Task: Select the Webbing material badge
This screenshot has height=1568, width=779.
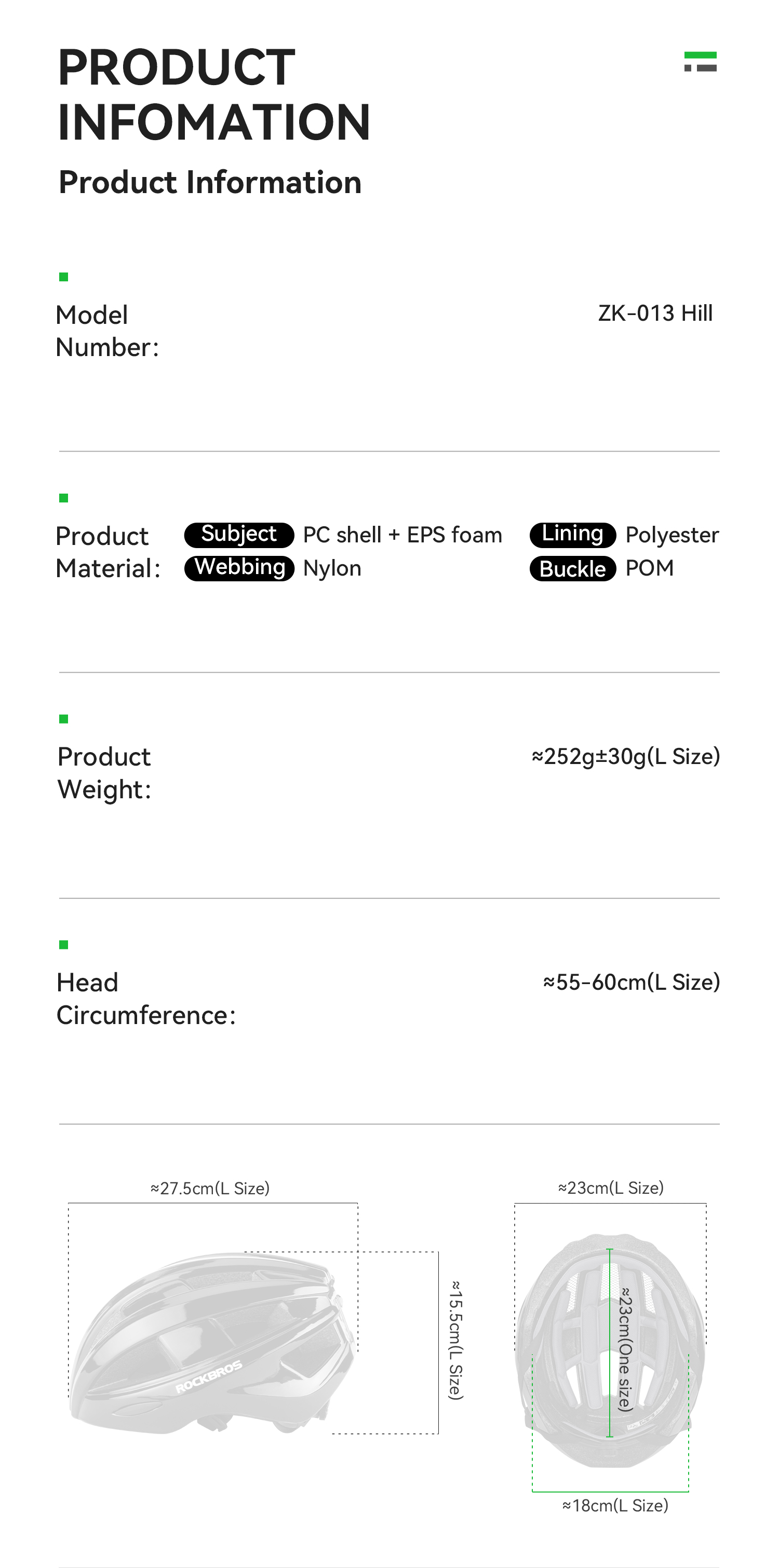Action: pos(239,568)
